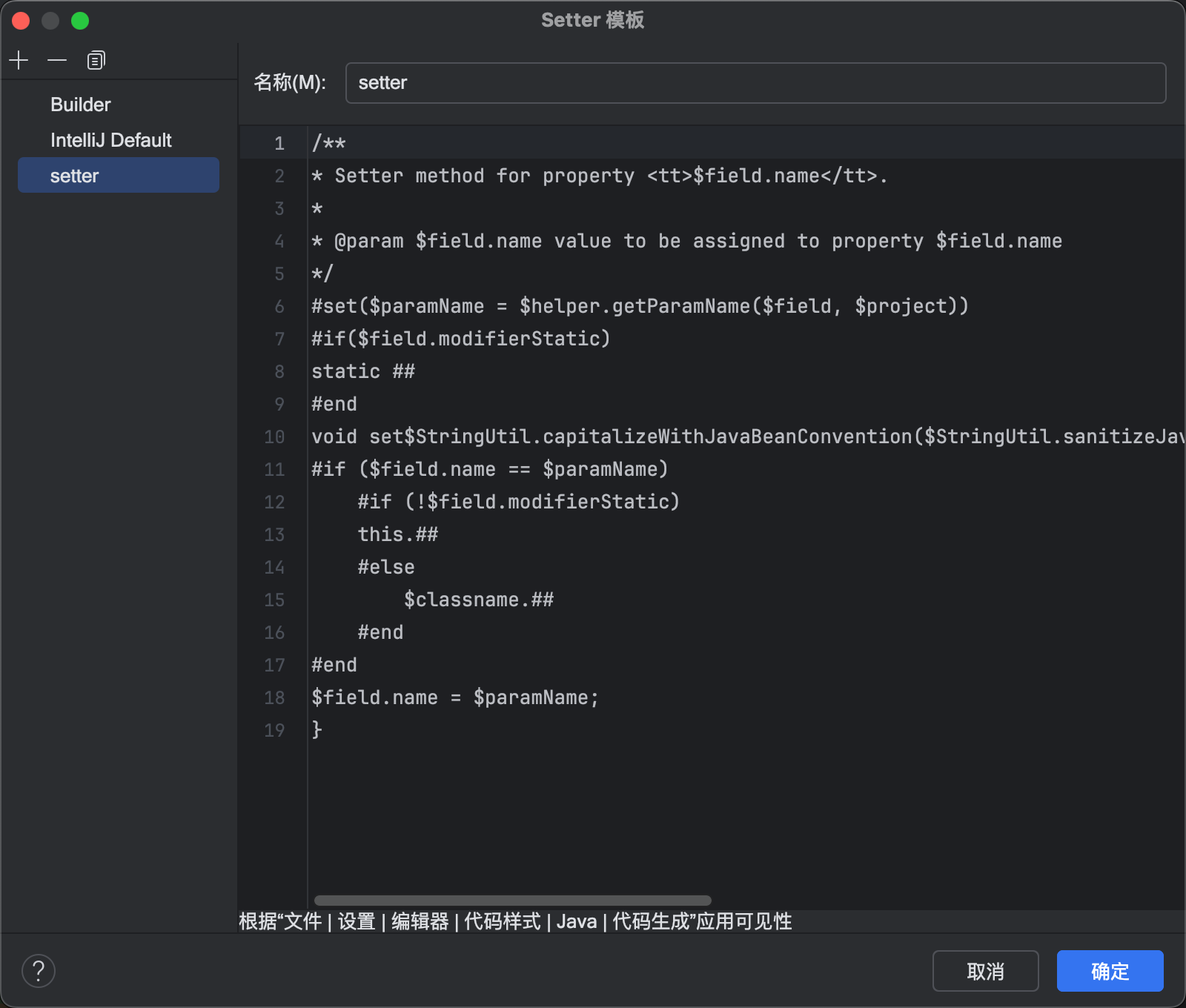Click the $field.name = $paramName; line

point(454,697)
